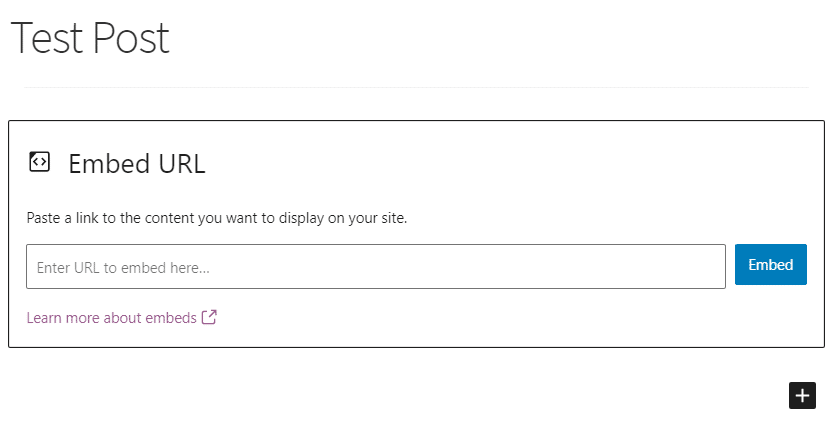Click the word Test in the title
The width and height of the screenshot is (836, 428).
(x=47, y=38)
